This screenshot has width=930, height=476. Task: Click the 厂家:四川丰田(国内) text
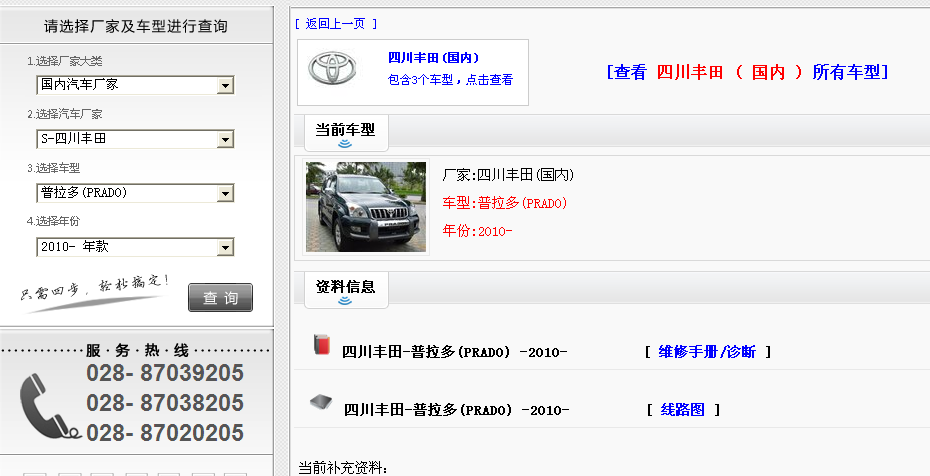(x=508, y=175)
